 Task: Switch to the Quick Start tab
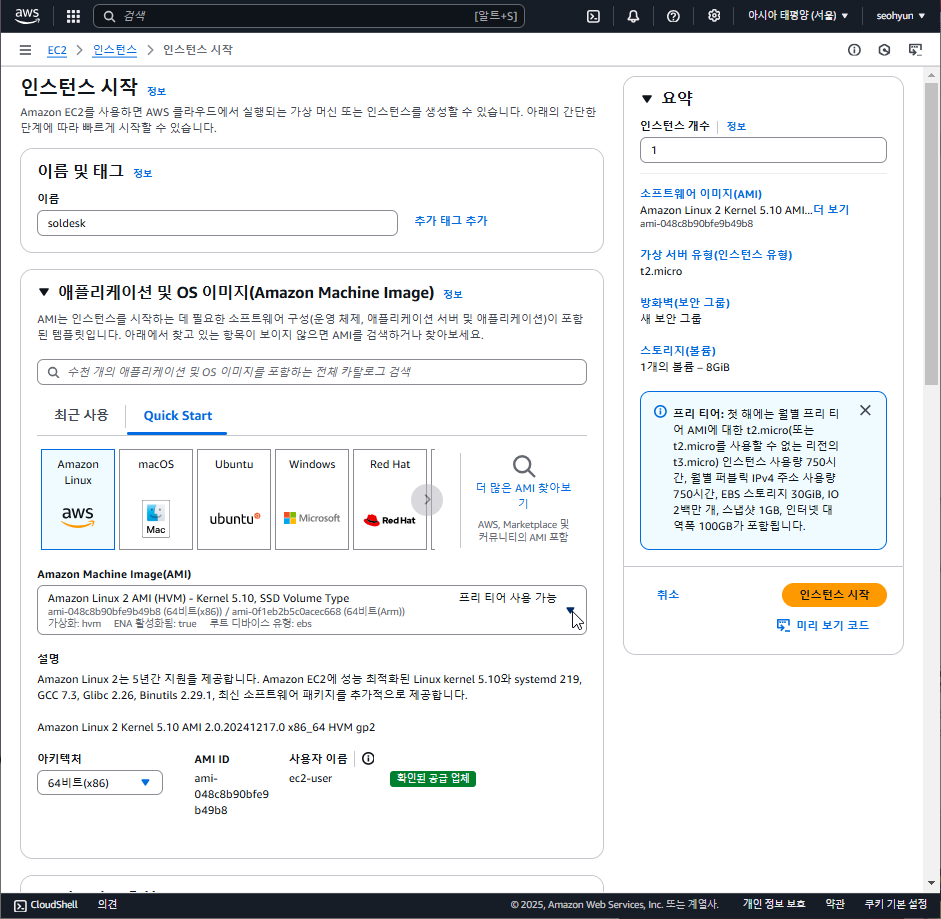point(178,415)
